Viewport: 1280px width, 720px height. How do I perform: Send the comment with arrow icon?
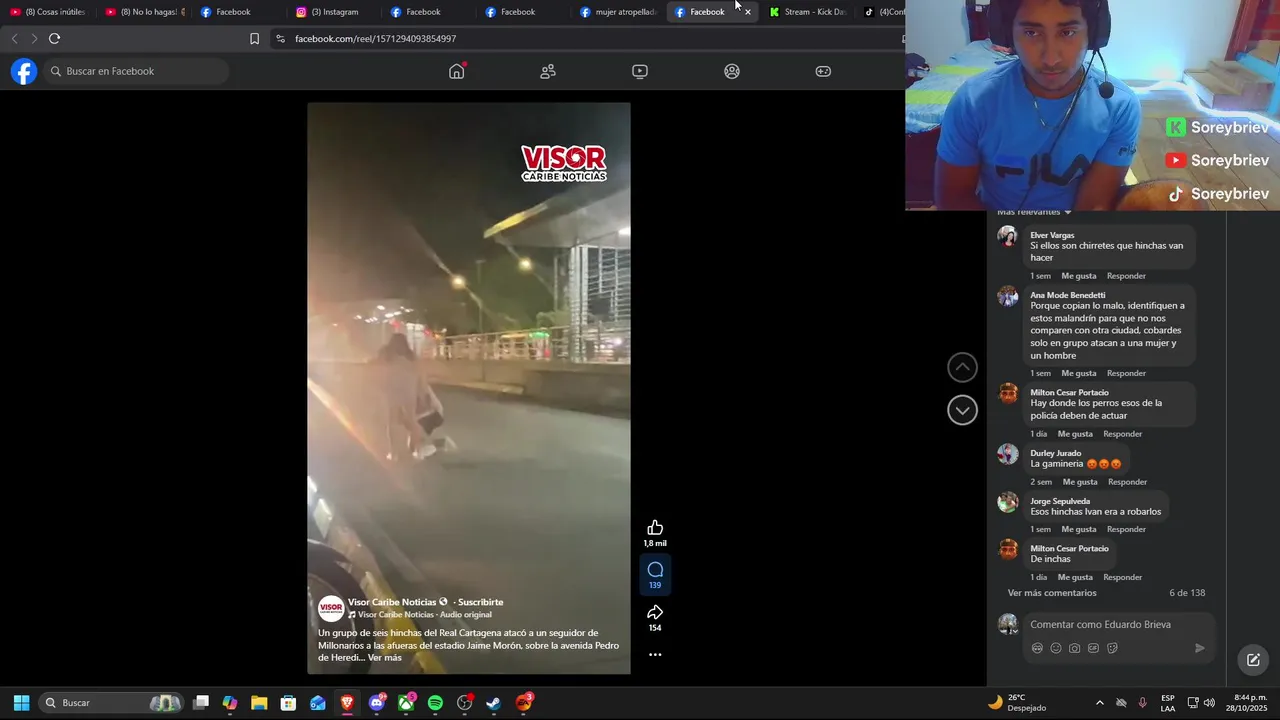coord(1200,648)
